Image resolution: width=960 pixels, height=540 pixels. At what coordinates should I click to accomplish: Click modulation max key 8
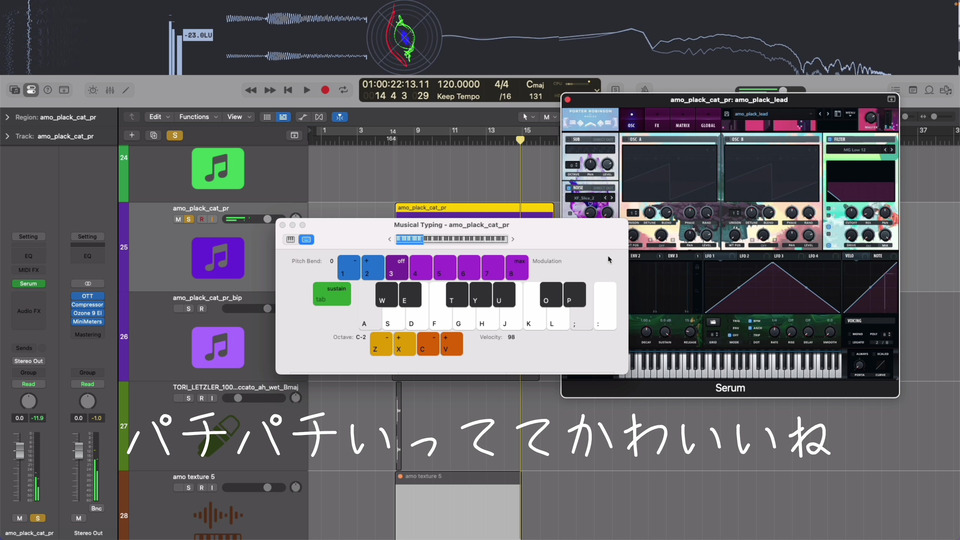coord(517,268)
